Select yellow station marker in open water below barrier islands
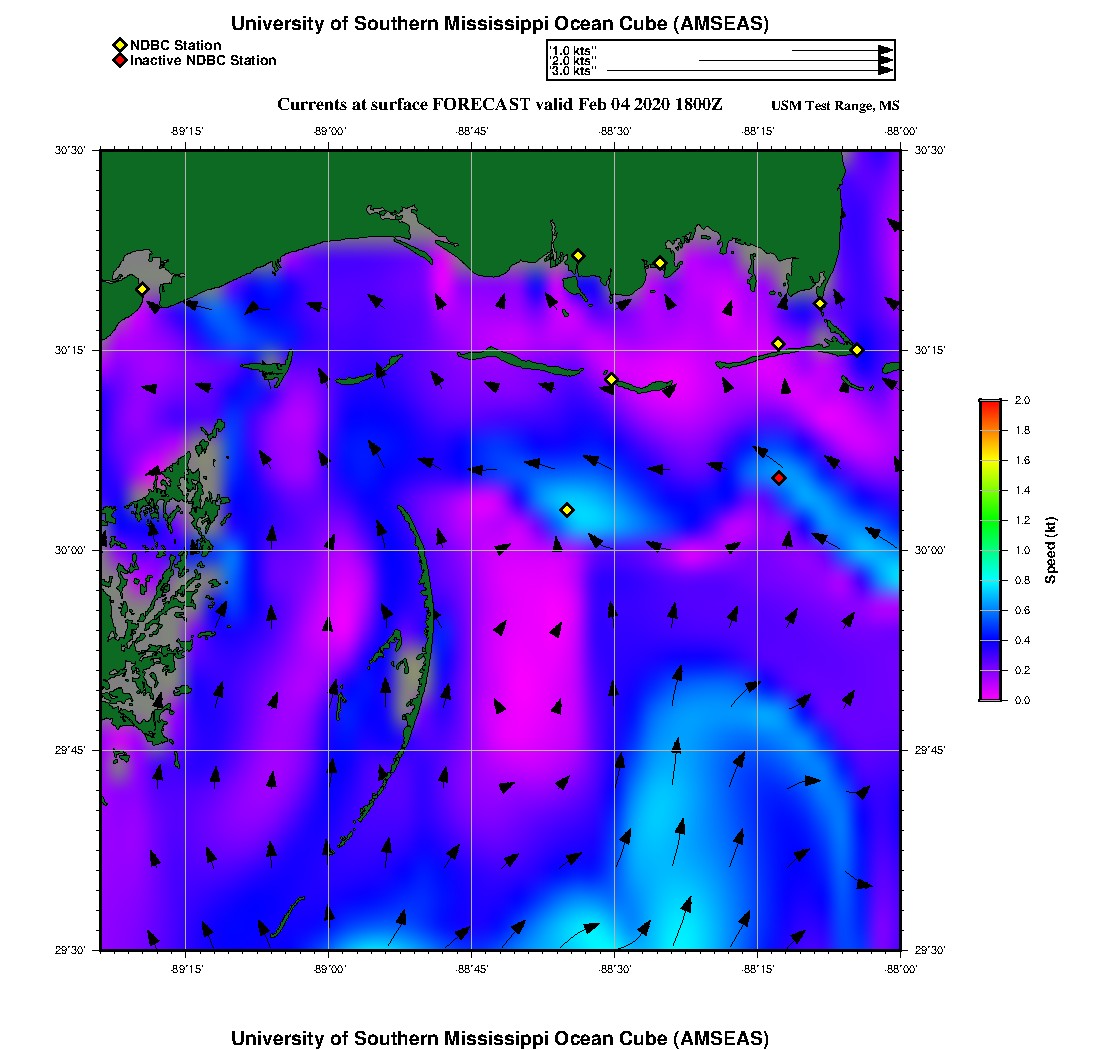Viewport: 1100px width, 1050px height. coord(567,510)
